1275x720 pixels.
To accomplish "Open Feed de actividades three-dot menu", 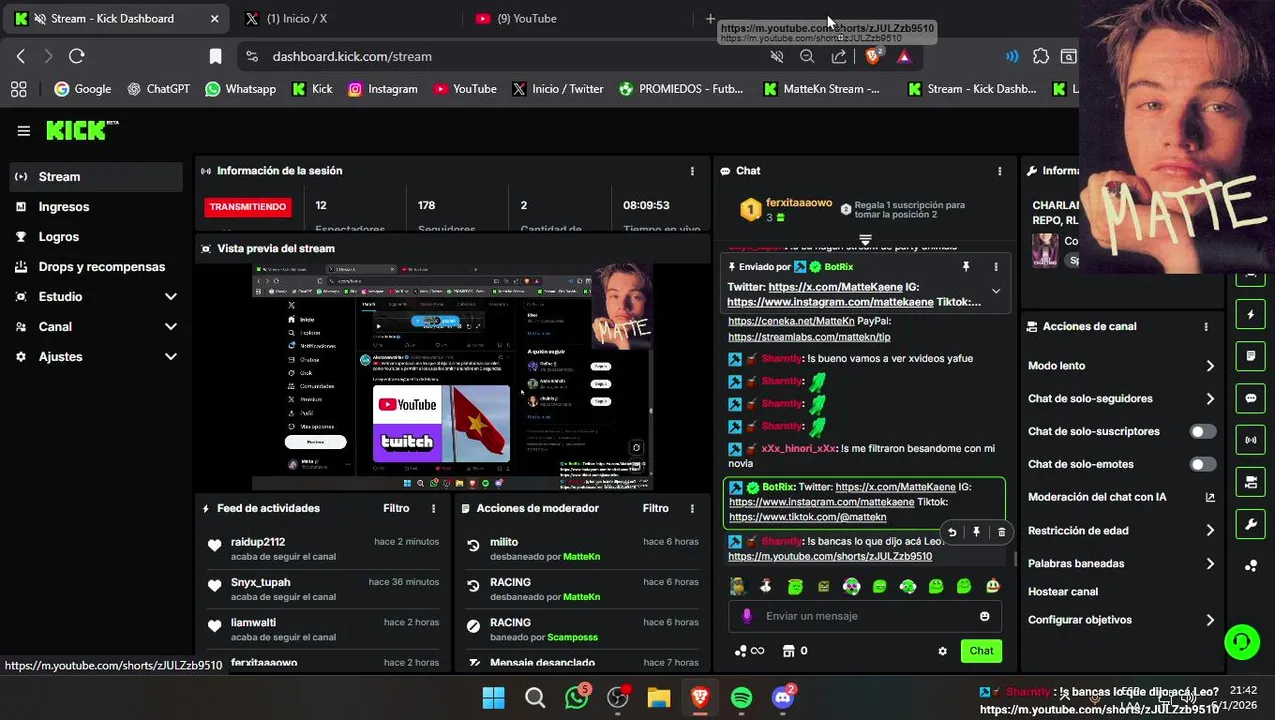I will [433, 509].
